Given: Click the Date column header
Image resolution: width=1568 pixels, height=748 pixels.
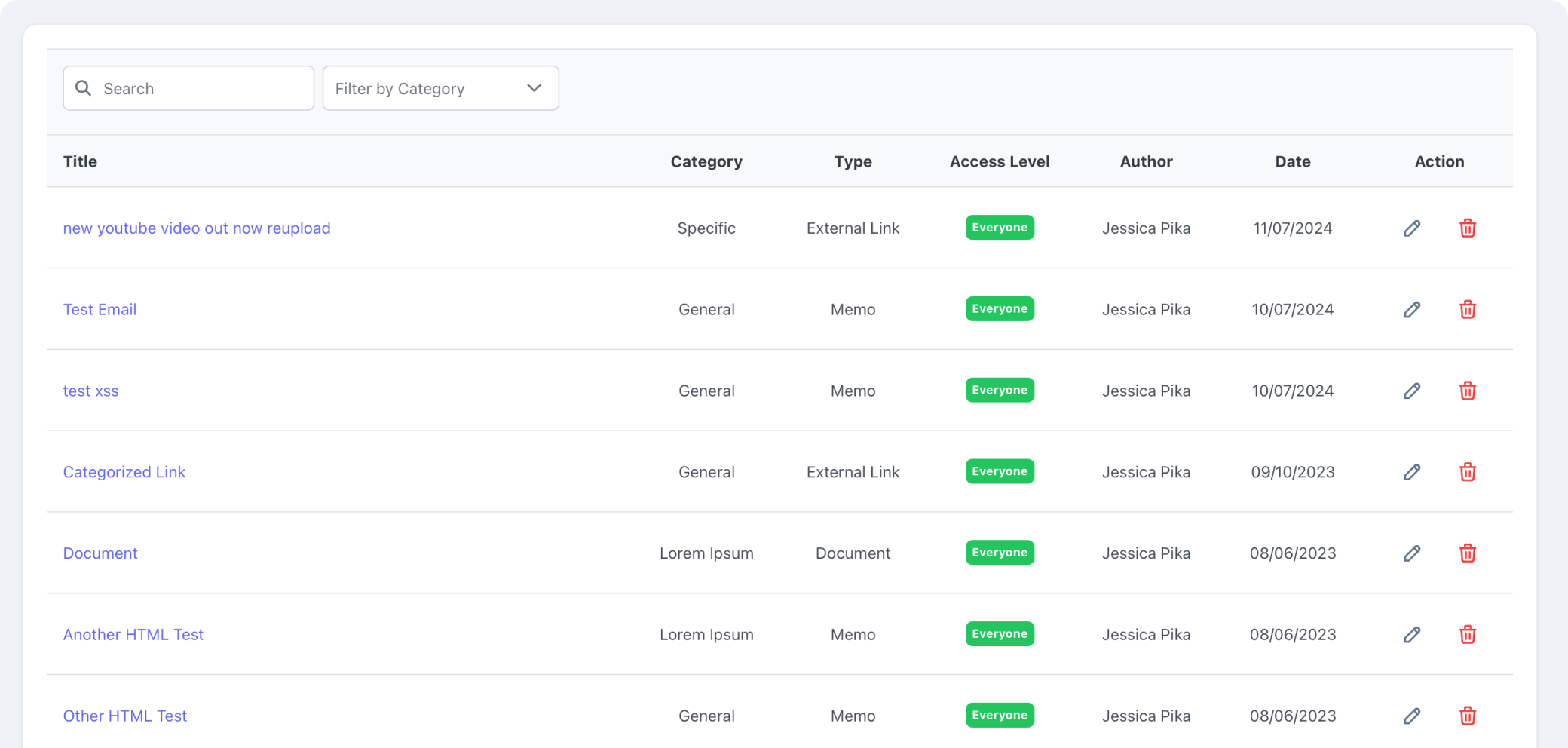Looking at the screenshot, I should pos(1293,162).
